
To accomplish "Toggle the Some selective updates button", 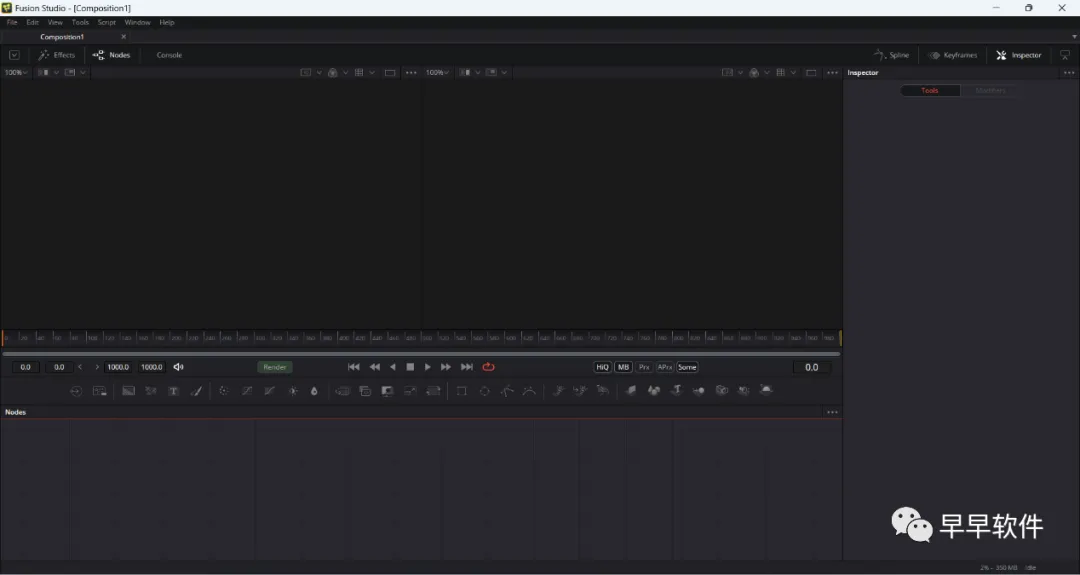I will point(687,367).
